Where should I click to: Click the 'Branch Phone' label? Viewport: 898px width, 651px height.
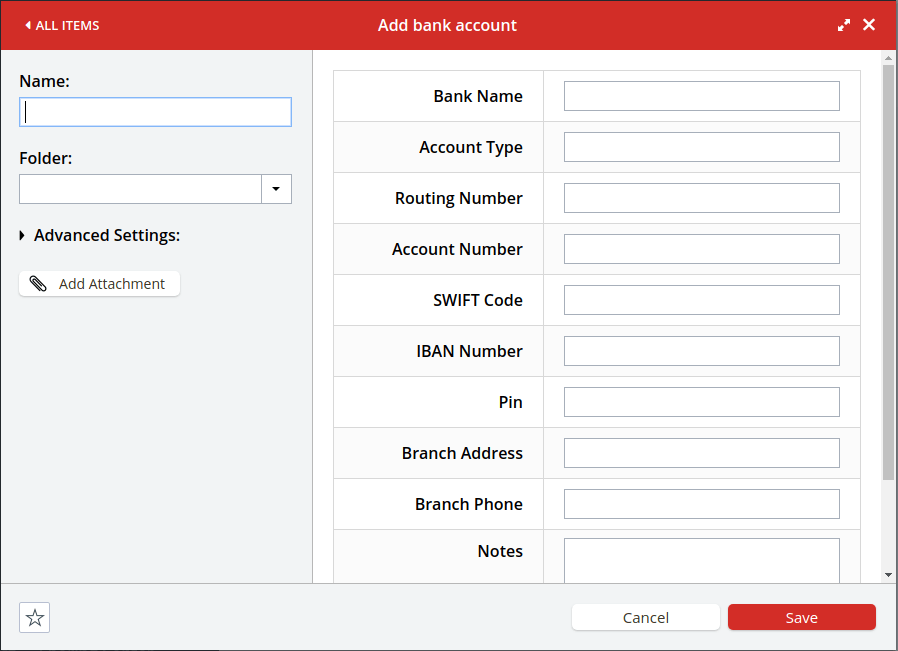(468, 504)
